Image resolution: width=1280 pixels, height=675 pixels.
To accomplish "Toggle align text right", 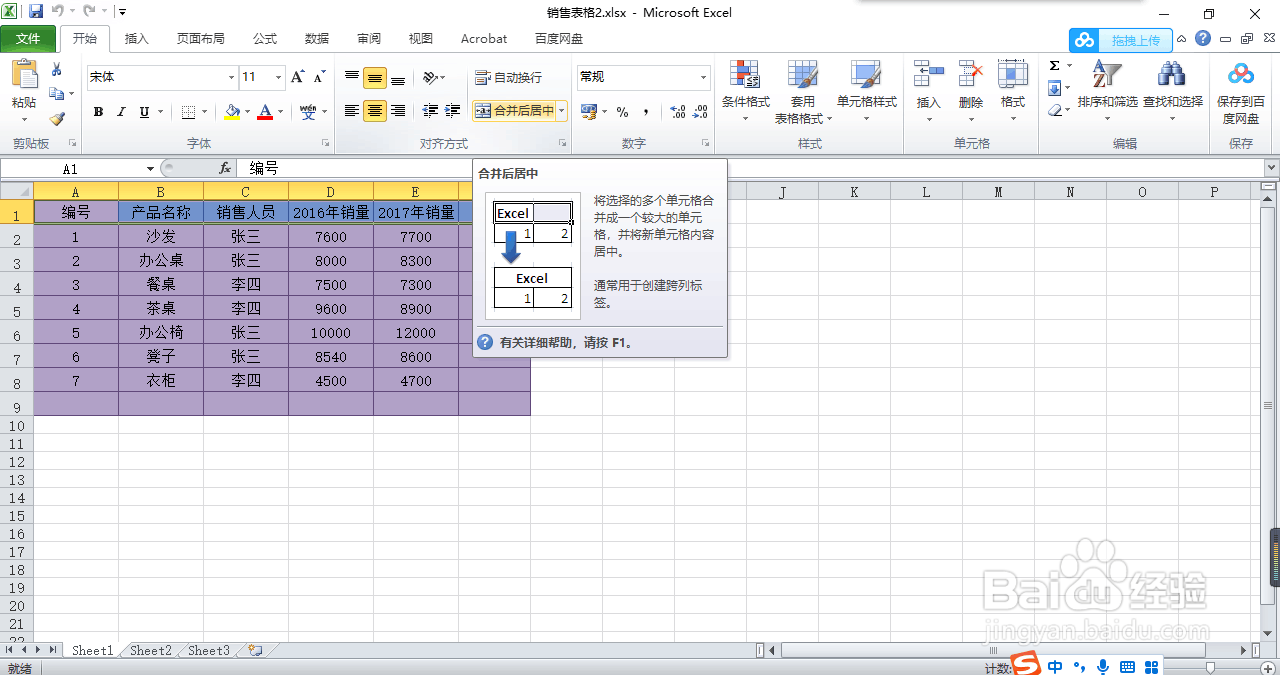I will tap(398, 111).
